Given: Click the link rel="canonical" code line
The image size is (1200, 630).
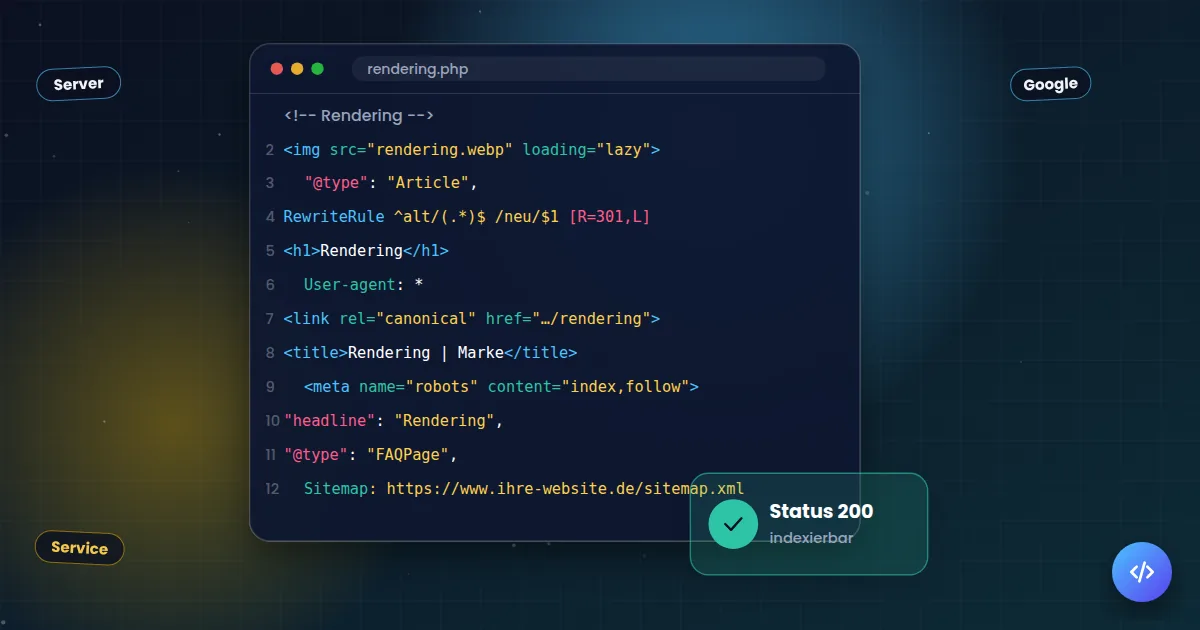Looking at the screenshot, I should [472, 319].
